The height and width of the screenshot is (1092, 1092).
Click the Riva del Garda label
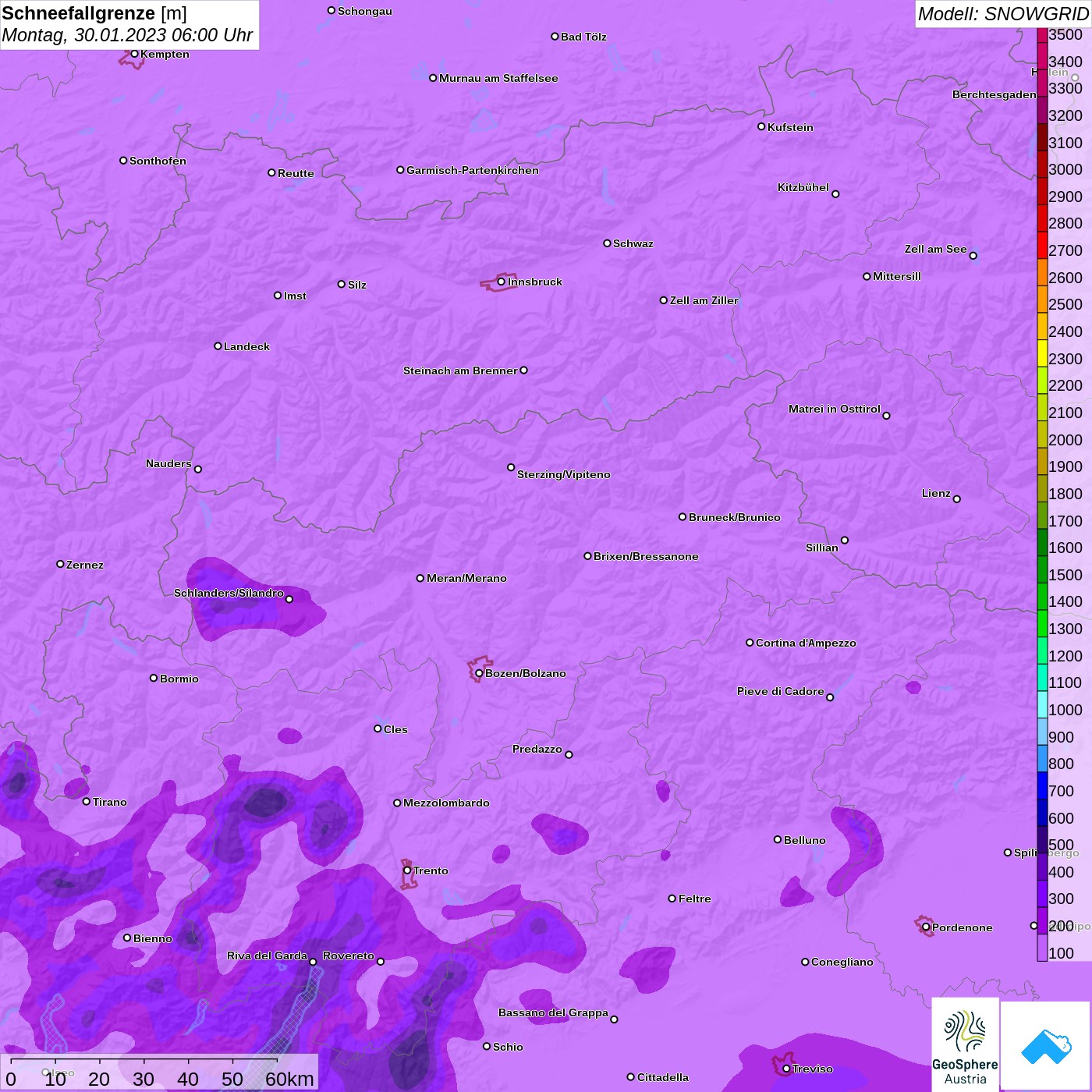(267, 955)
